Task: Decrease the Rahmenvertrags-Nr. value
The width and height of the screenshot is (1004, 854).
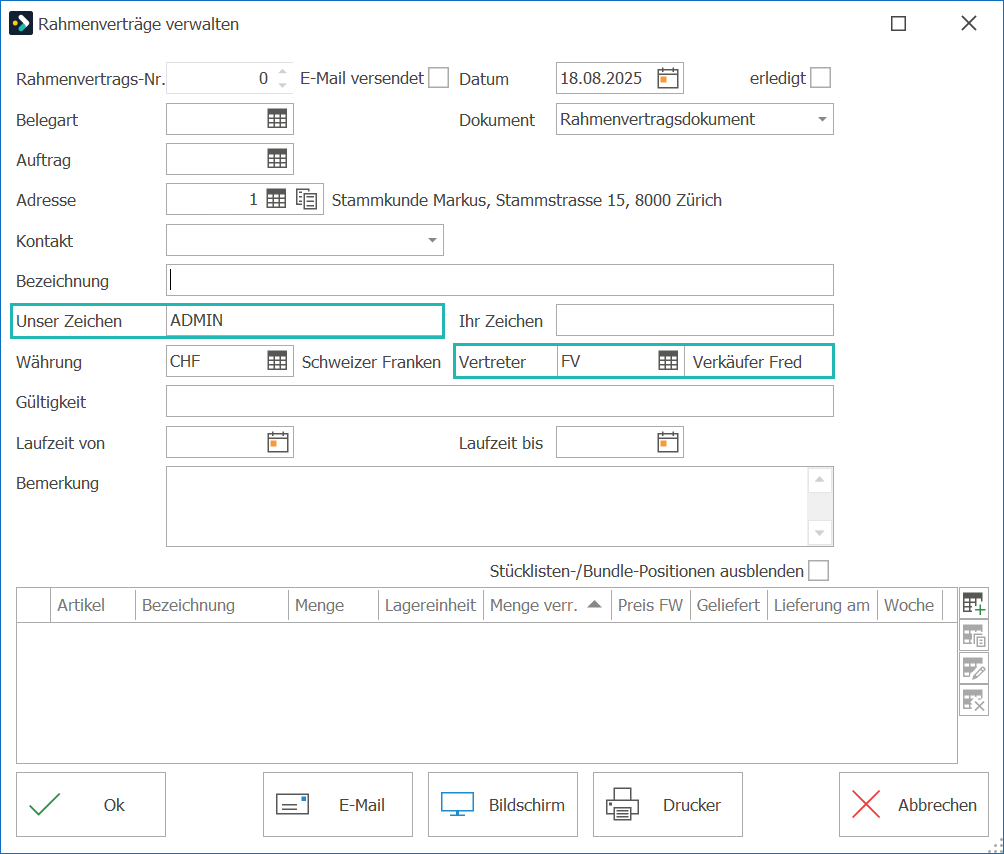Action: (x=282, y=85)
